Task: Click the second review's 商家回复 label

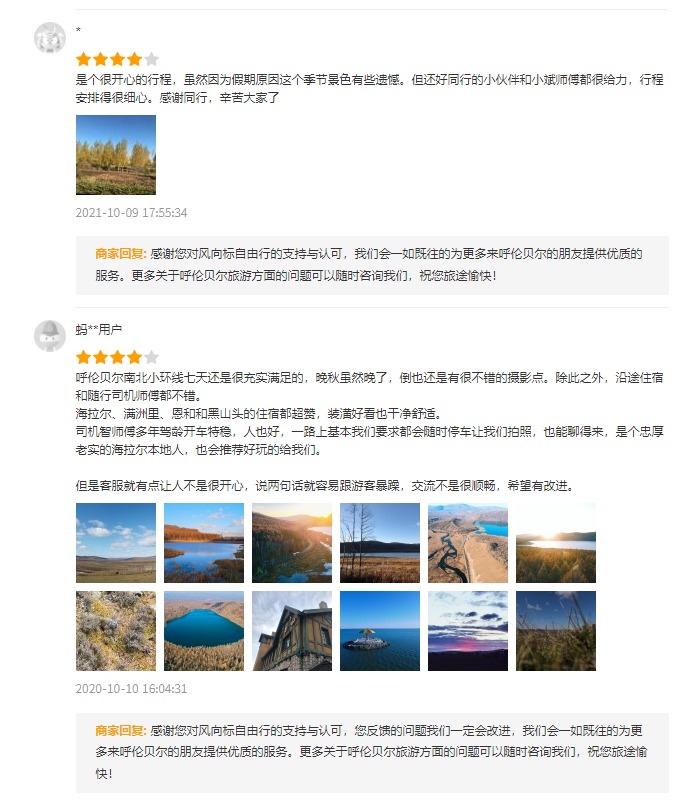Action: (121, 731)
